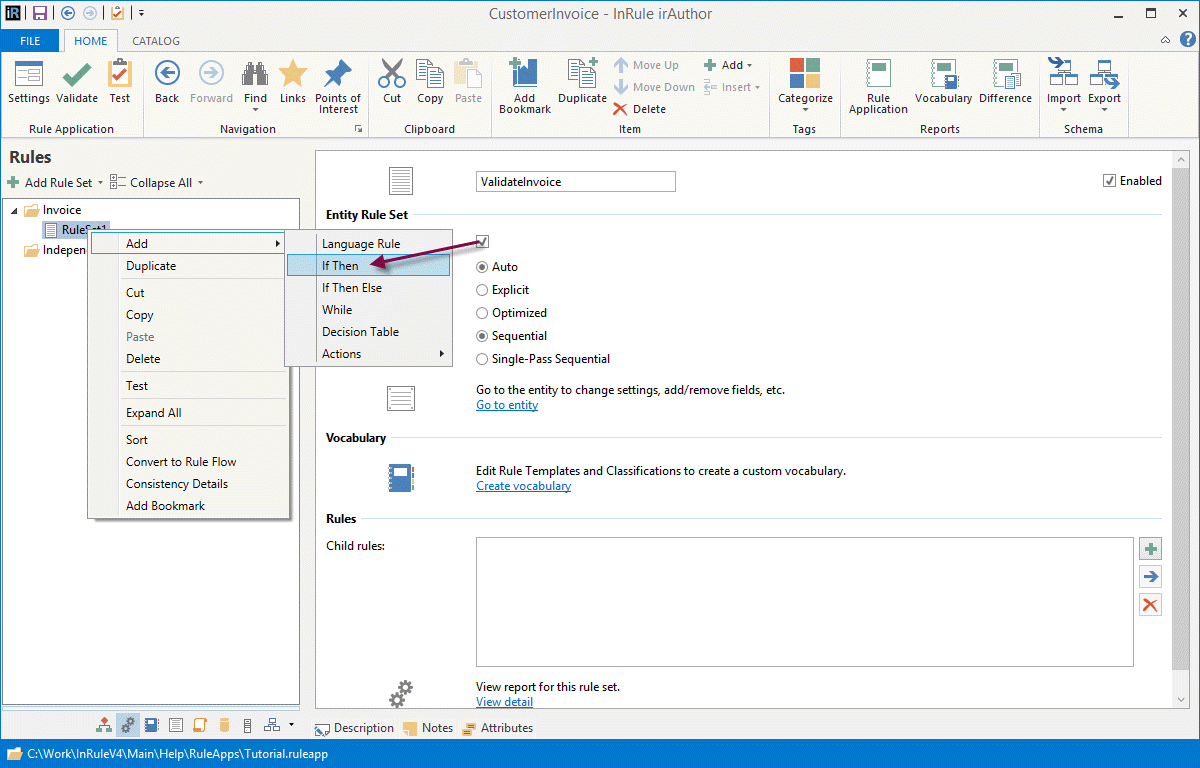Choose If Then from Add submenu
This screenshot has height=768, width=1200.
[340, 266]
